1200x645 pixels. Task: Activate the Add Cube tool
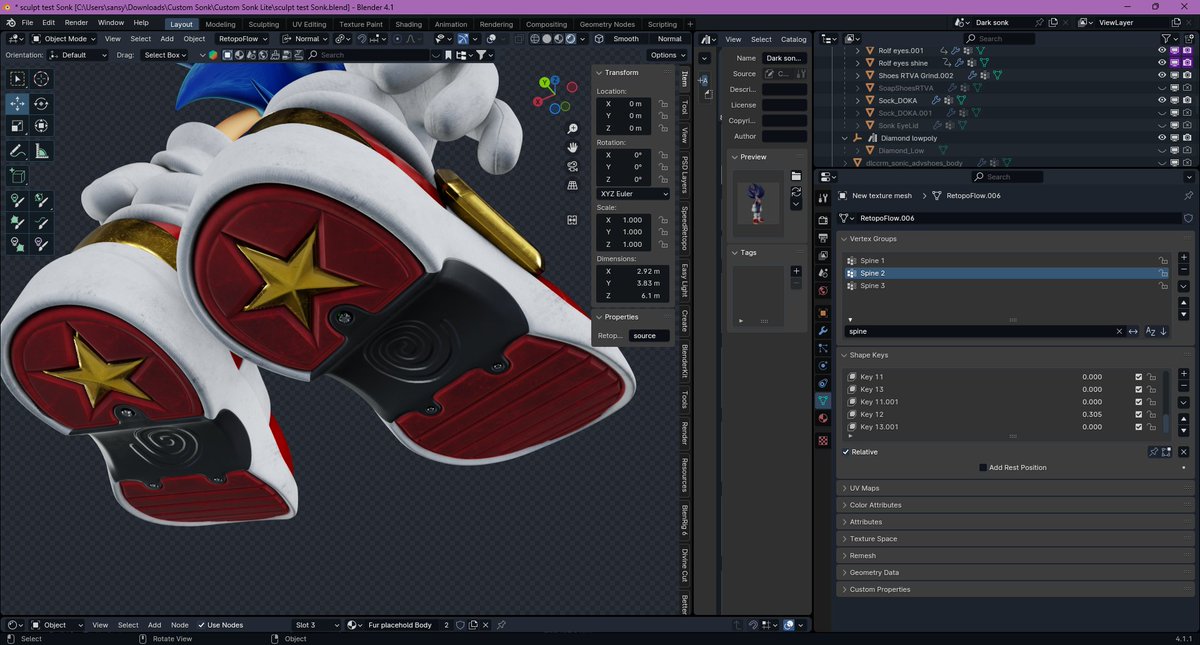coord(18,176)
